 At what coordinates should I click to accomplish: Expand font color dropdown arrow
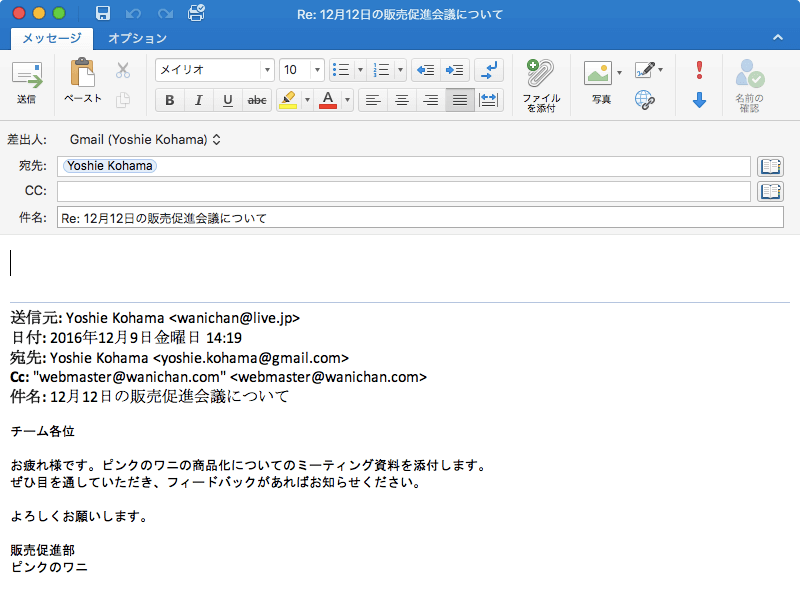click(x=347, y=100)
